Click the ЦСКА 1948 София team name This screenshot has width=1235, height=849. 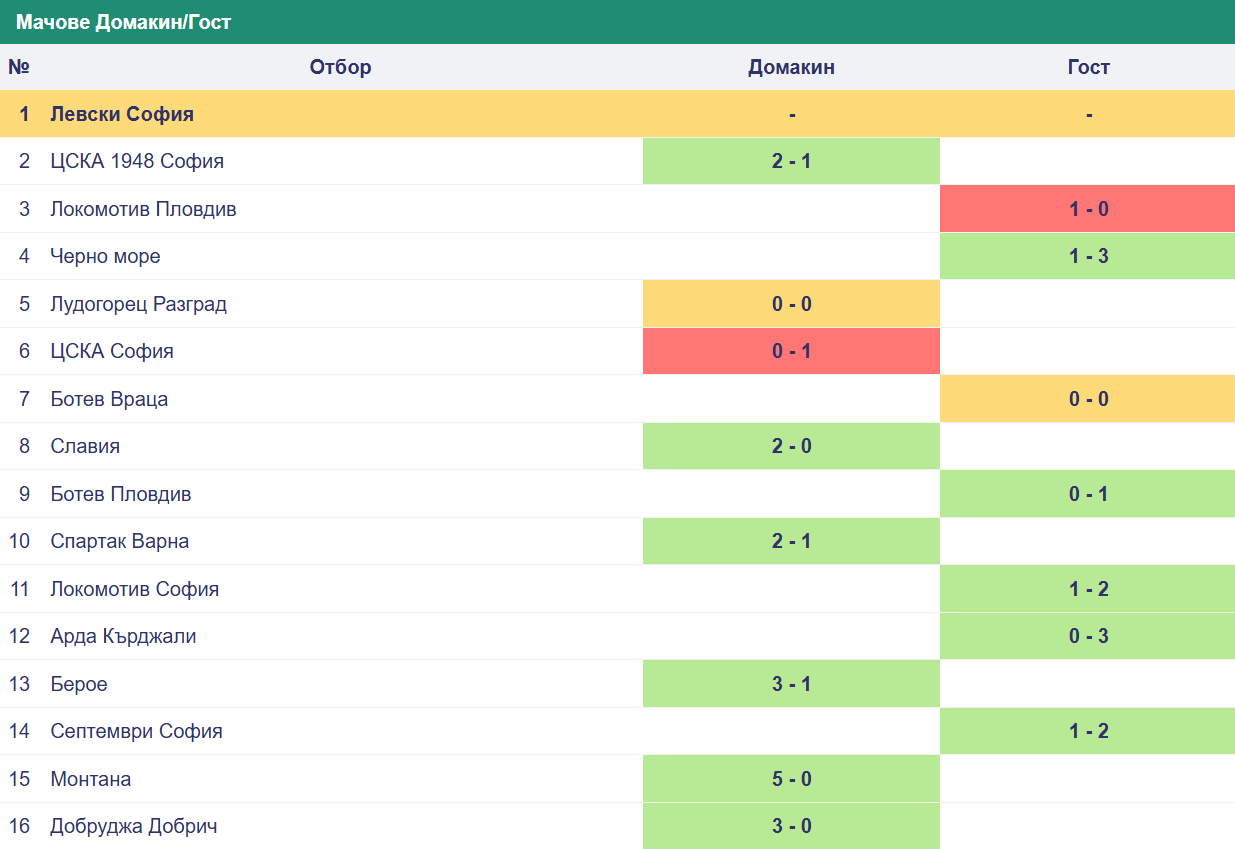pos(137,161)
